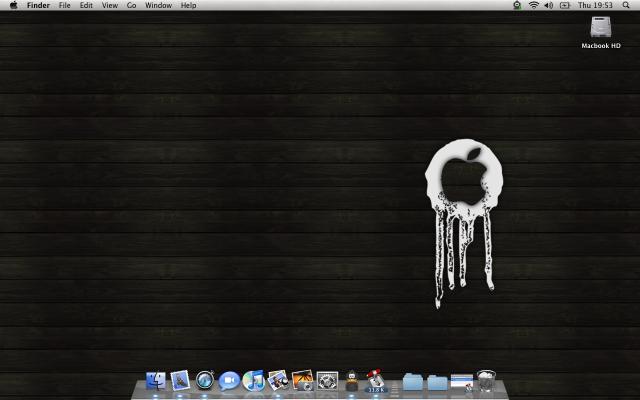Image resolution: width=640 pixels, height=400 pixels.
Task: Open System Preferences gear icon in Dock
Action: pyautogui.click(x=327, y=381)
